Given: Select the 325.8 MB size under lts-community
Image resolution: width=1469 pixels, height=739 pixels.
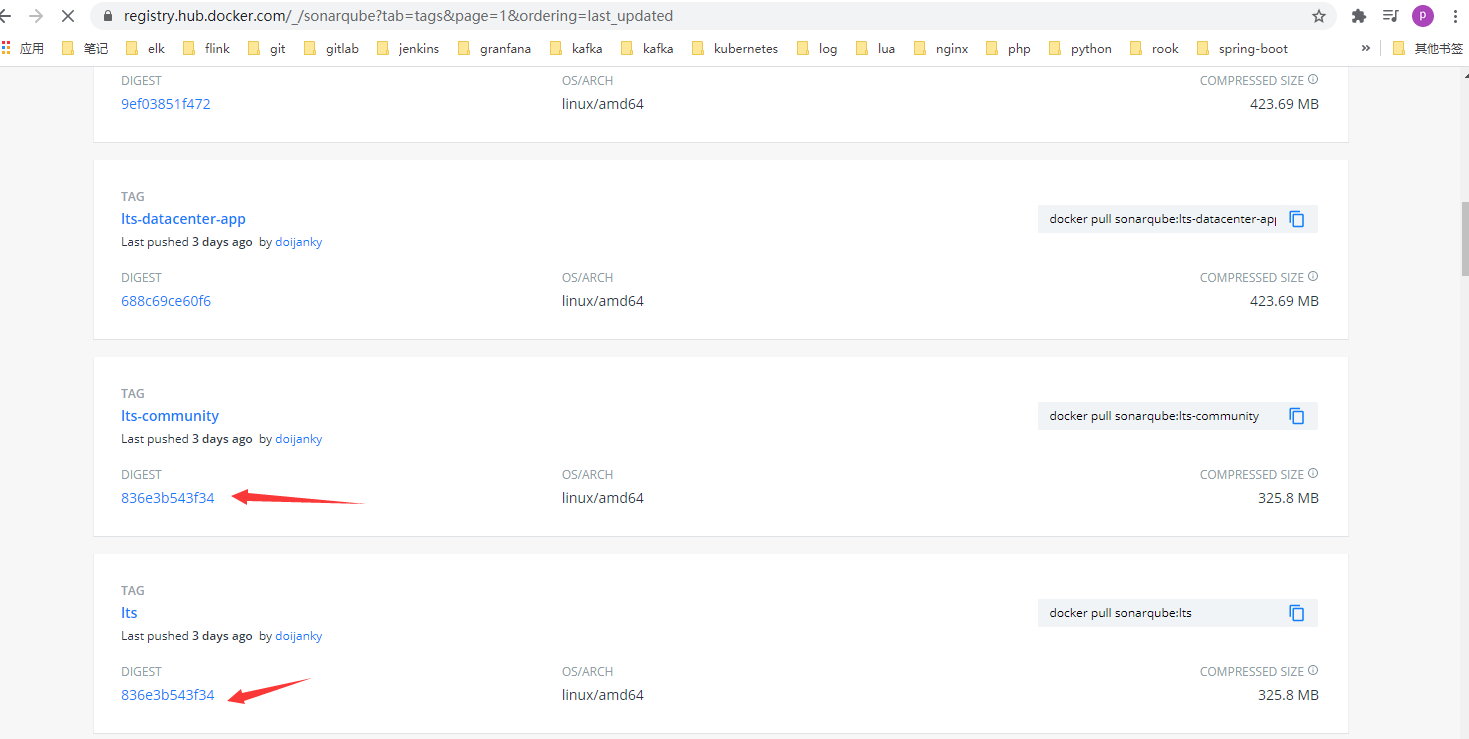Looking at the screenshot, I should point(1288,498).
